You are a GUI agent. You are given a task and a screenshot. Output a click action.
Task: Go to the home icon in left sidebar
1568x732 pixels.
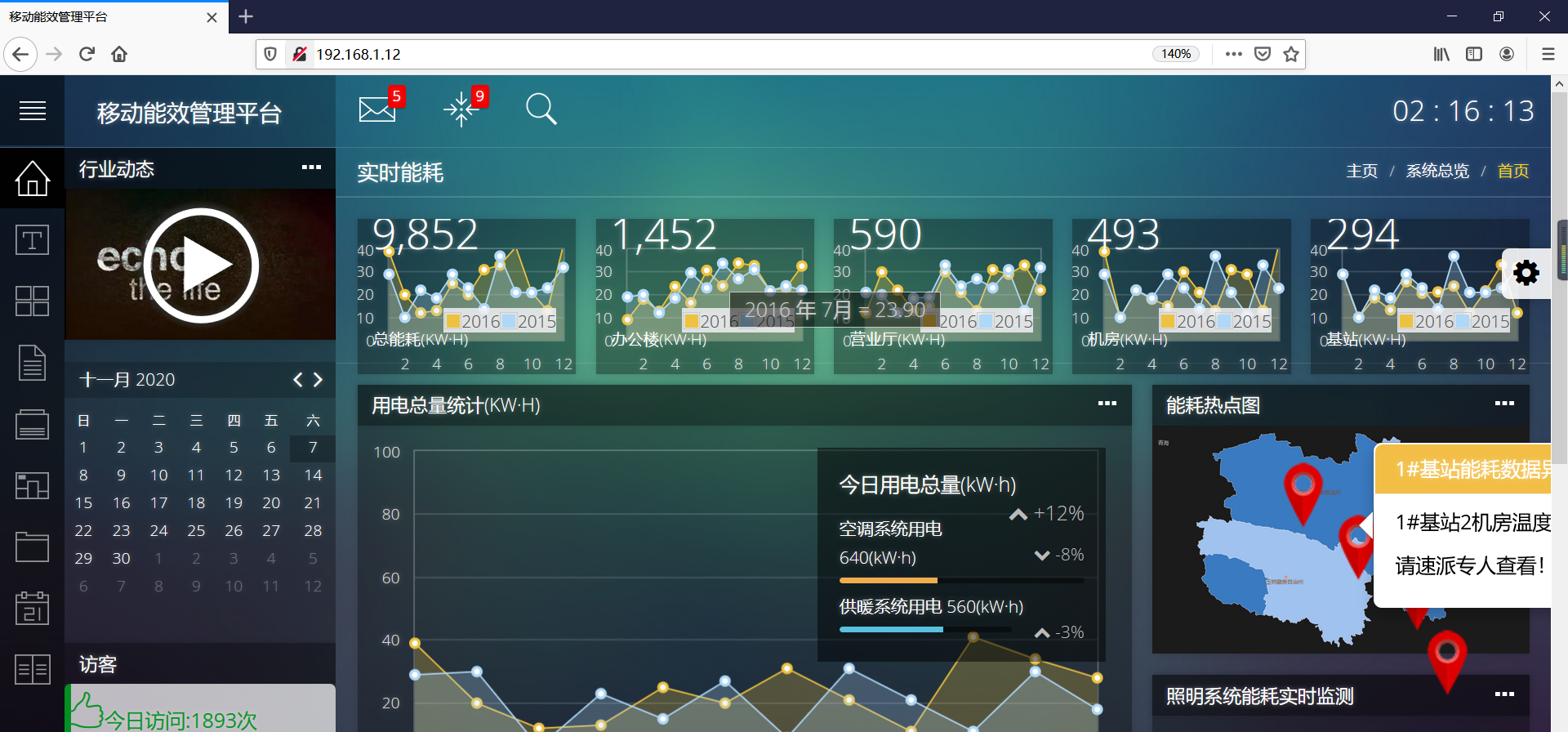coord(33,178)
